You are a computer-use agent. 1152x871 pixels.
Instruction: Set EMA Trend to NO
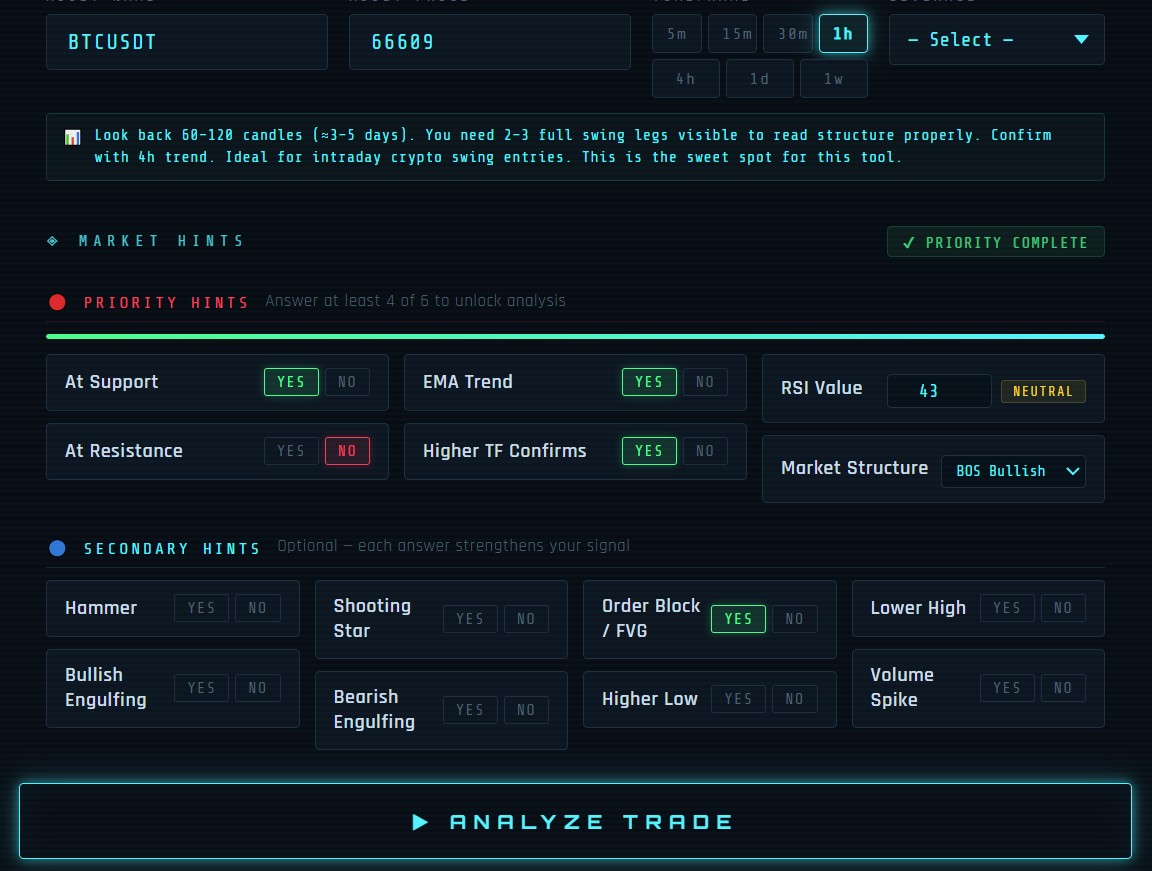(x=705, y=382)
